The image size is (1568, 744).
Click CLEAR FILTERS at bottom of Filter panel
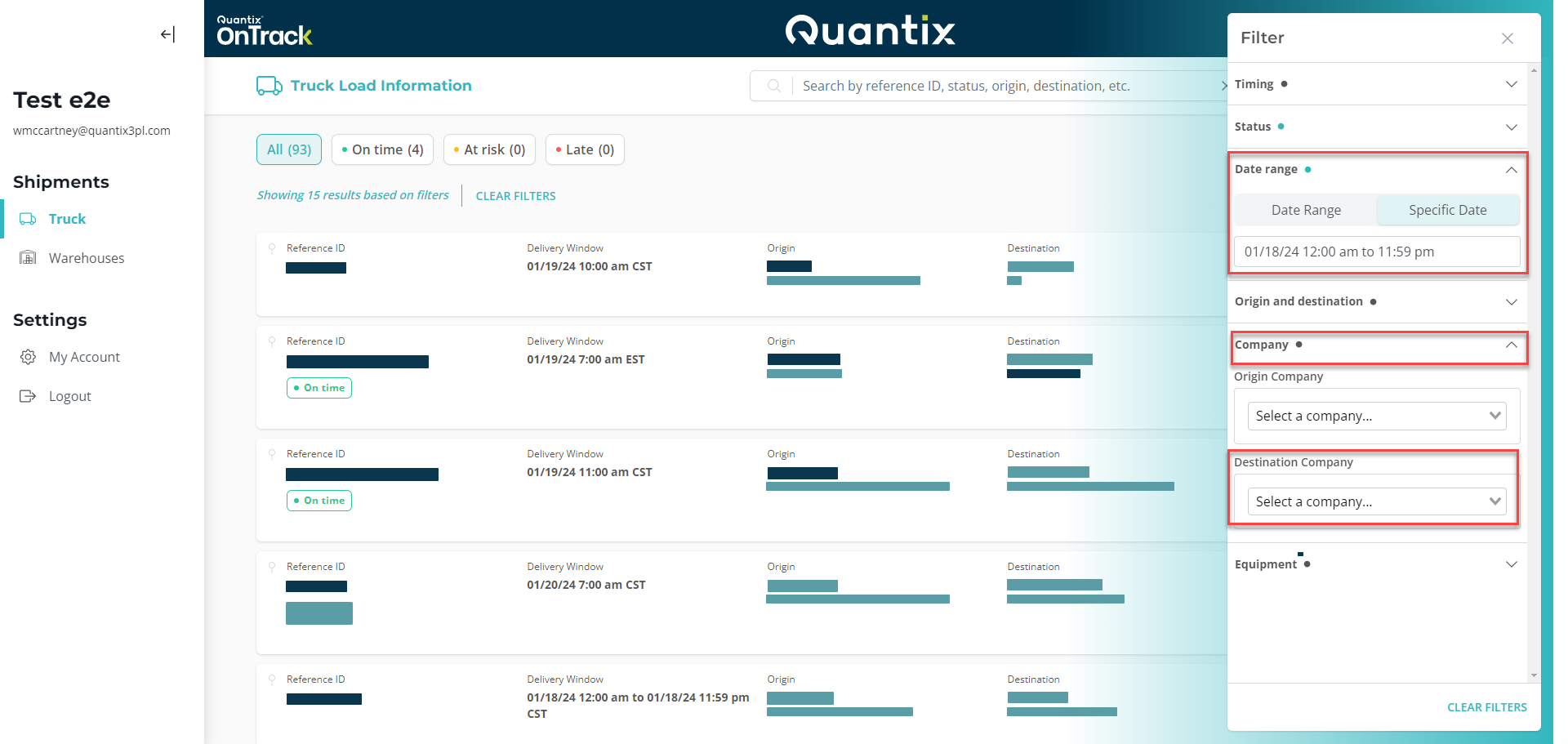(x=1486, y=707)
